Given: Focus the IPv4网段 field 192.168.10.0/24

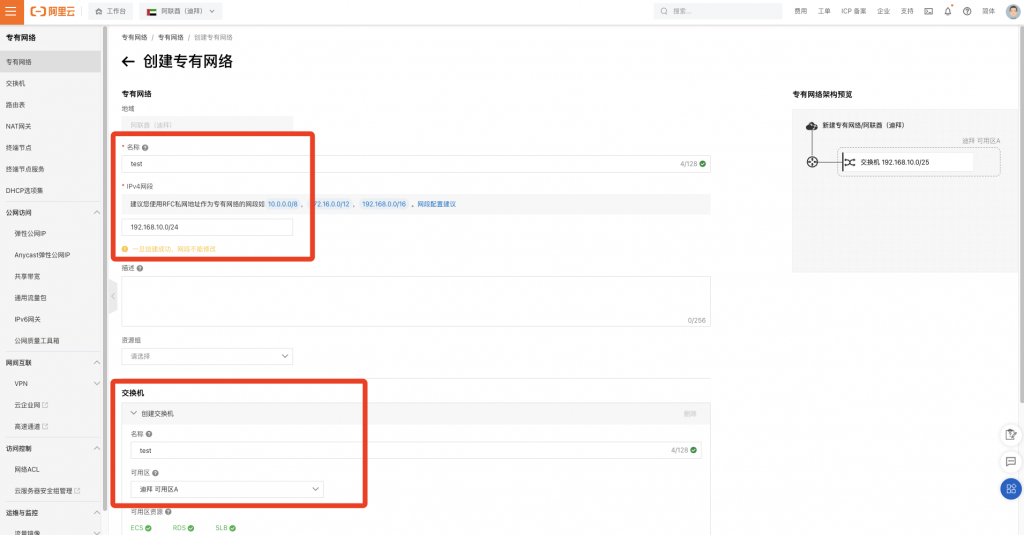Looking at the screenshot, I should pyautogui.click(x=207, y=227).
